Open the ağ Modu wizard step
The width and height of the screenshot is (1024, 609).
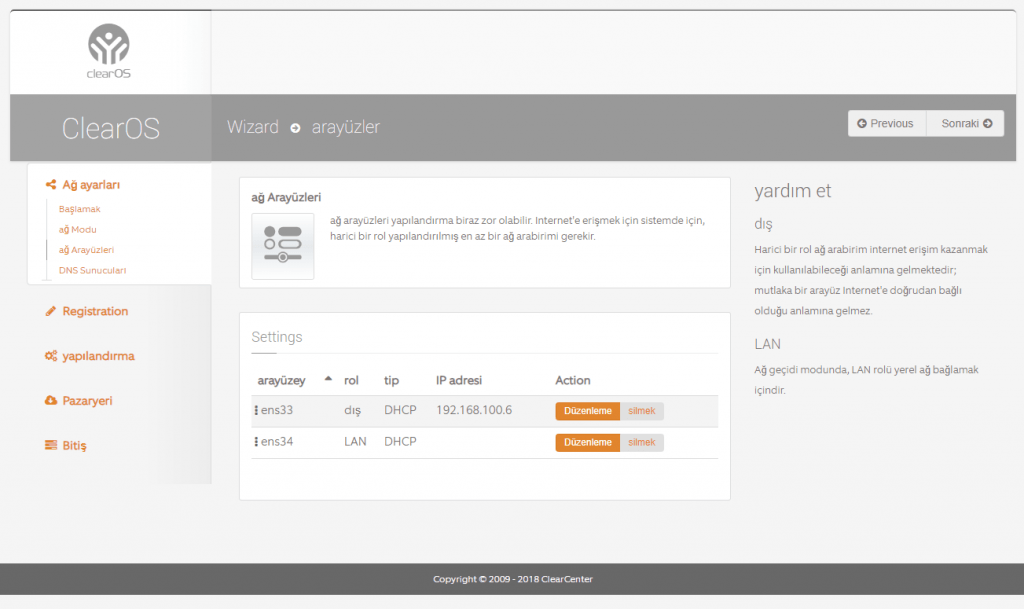[x=78, y=229]
